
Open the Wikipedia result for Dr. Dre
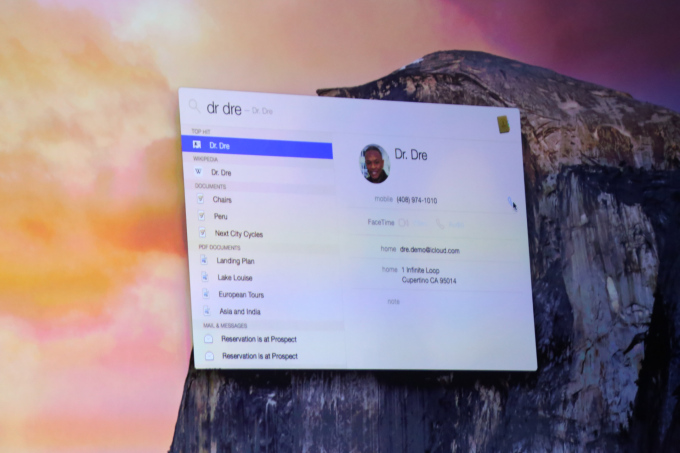[259, 173]
